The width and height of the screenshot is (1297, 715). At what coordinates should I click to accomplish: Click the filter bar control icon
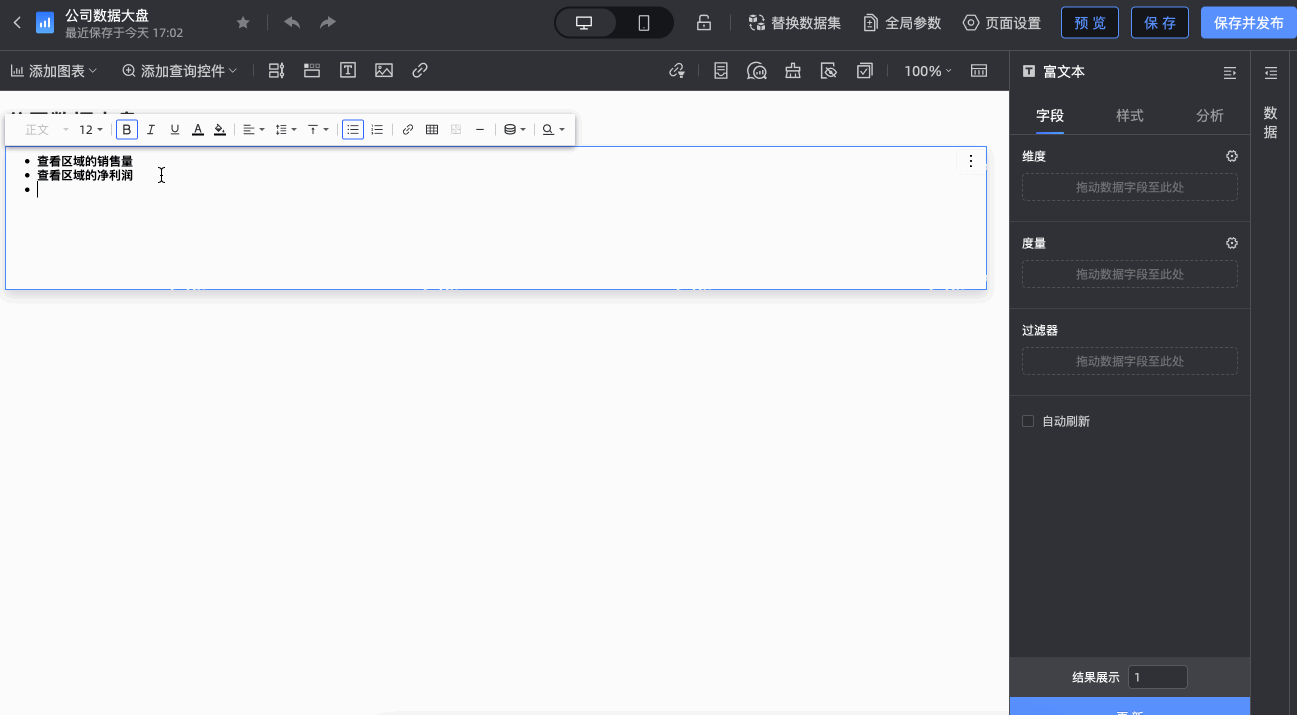(x=277, y=71)
